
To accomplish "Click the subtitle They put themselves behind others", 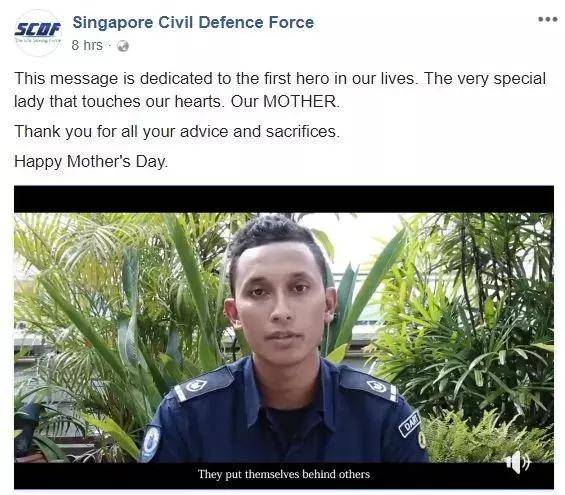I will point(284,474).
